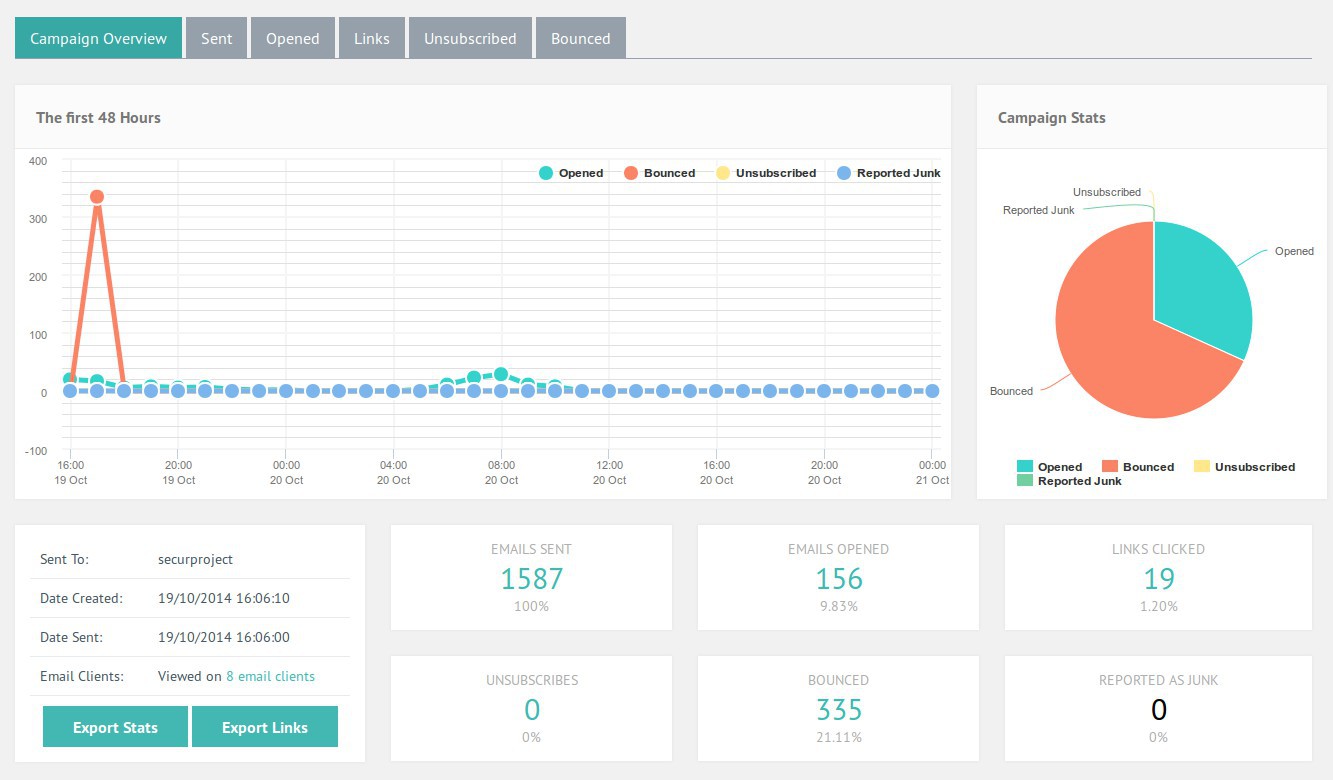The image size is (1333, 780).
Task: Toggle Reported Junk series in line chart legend
Action: (x=888, y=173)
